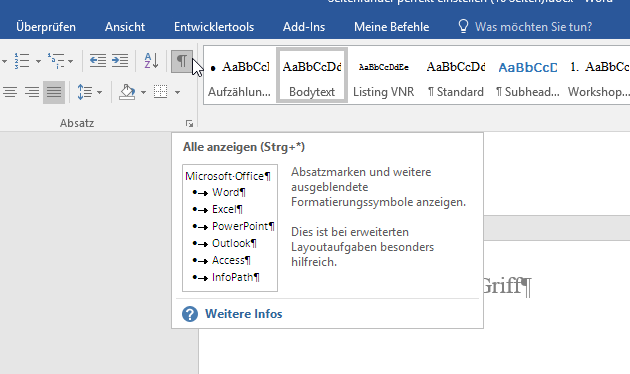Click the tooltip preview image of Office list
The width and height of the screenshot is (630, 374).
(x=230, y=228)
